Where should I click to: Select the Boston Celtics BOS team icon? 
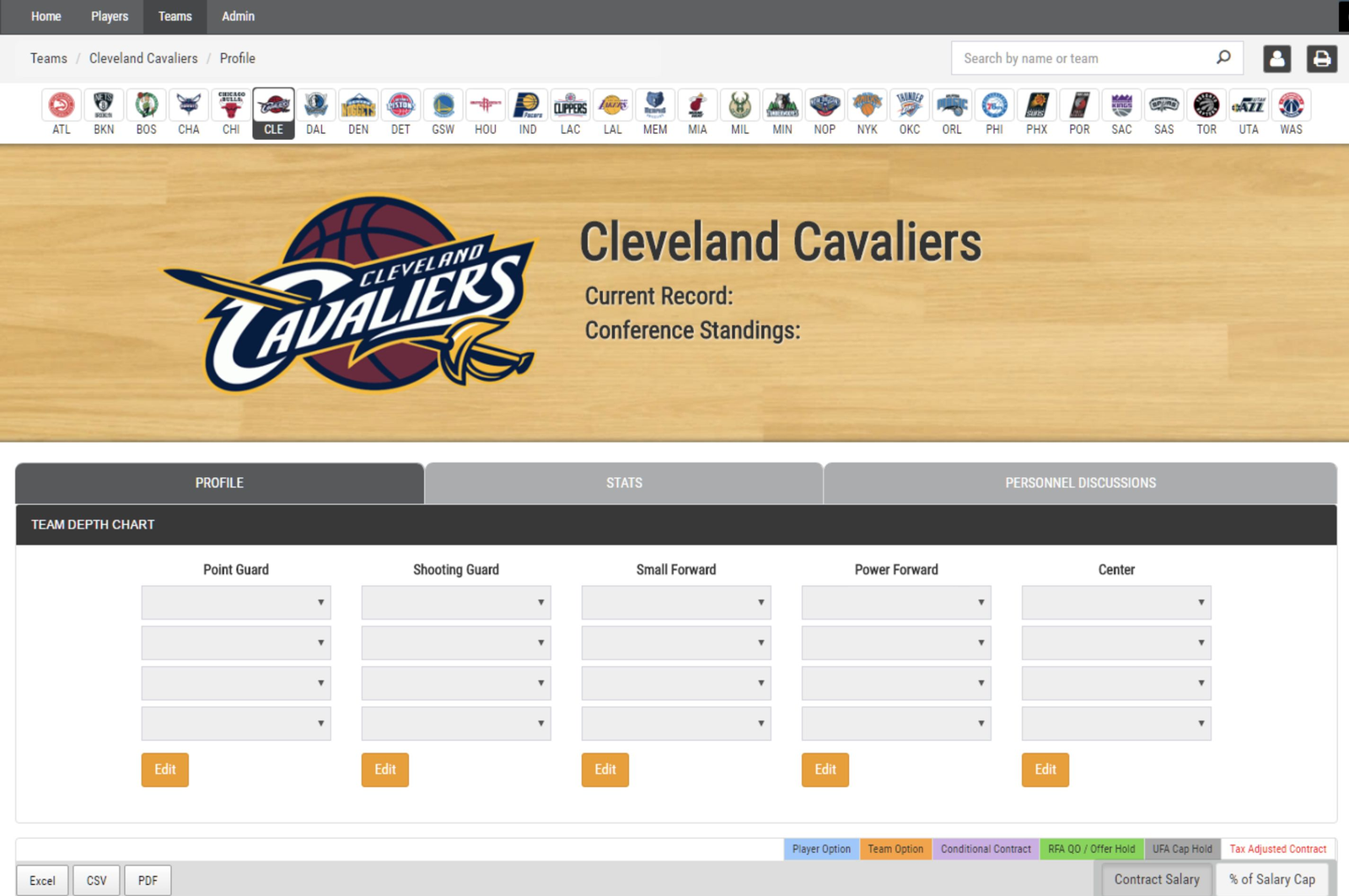tap(146, 113)
